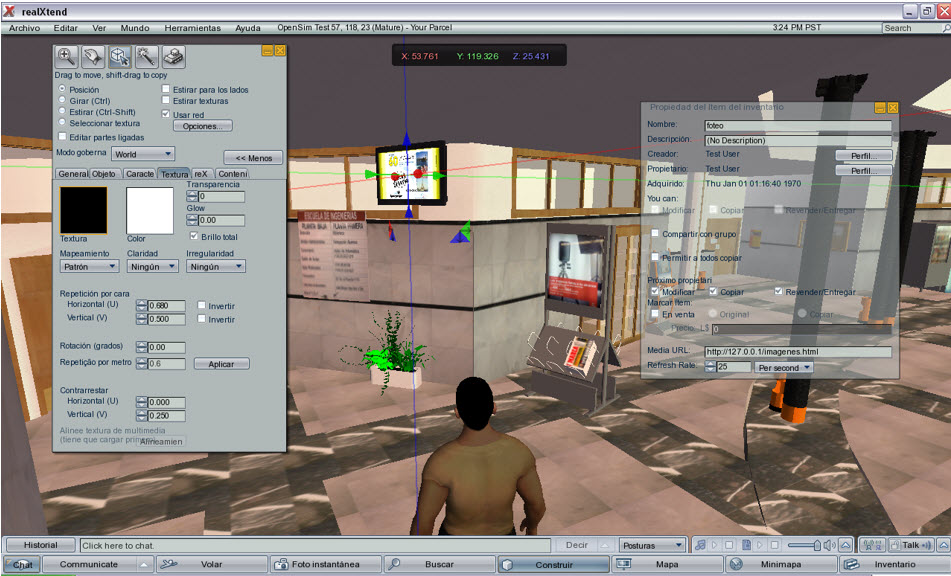
Task: Click Aplicar for repetition per meter
Action: (x=221, y=364)
